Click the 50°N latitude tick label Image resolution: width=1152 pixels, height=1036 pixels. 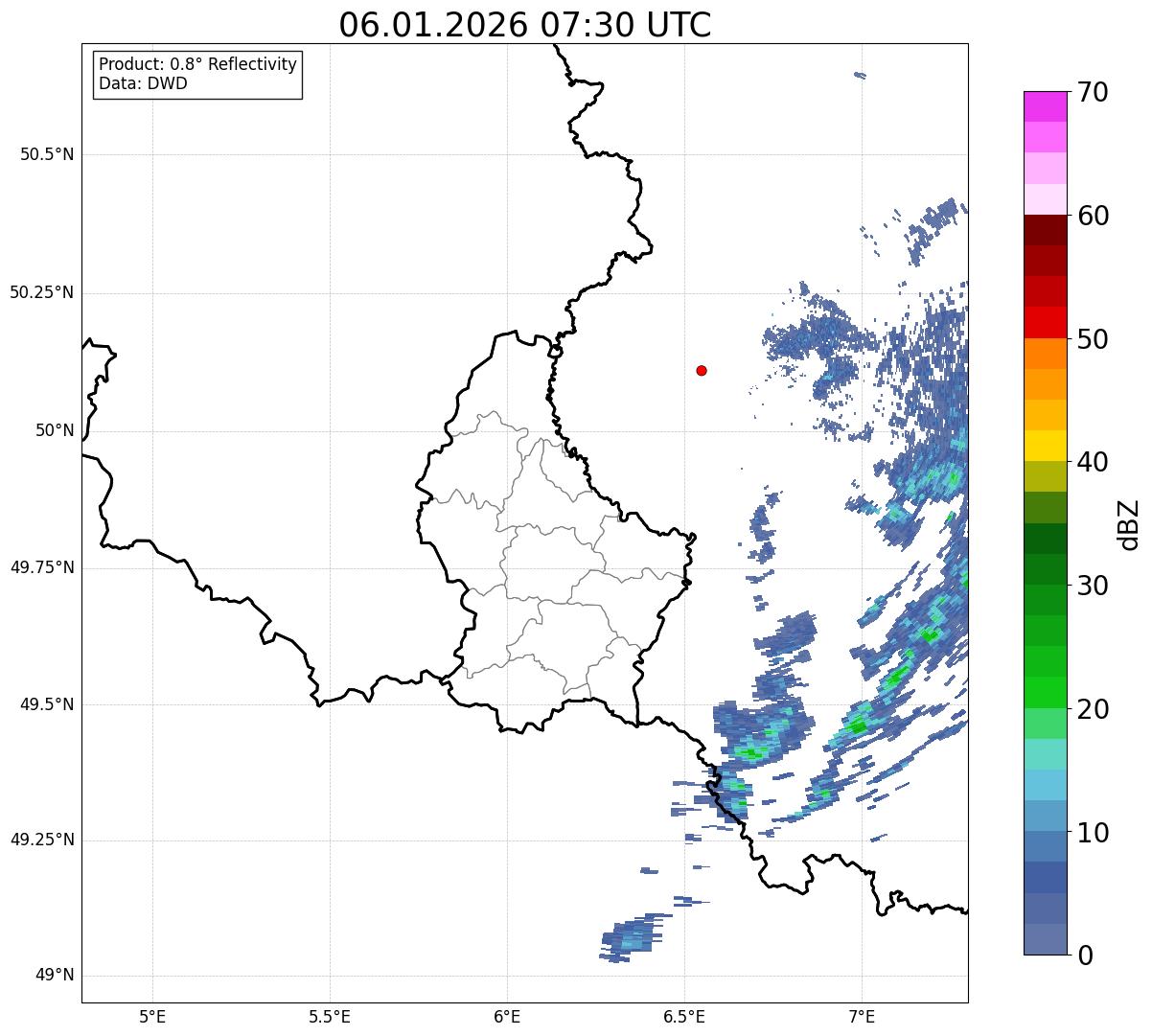[55, 430]
